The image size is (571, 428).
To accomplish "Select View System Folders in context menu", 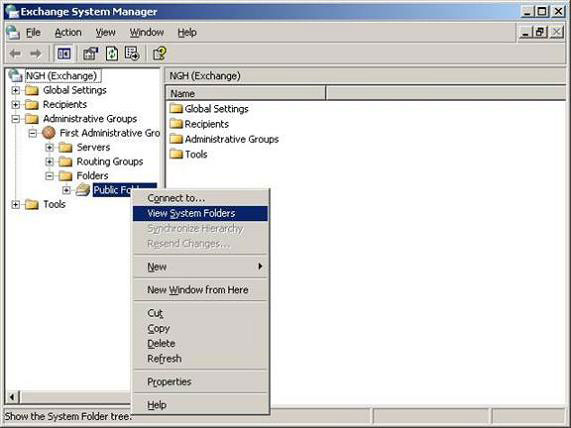I will click(x=200, y=213).
